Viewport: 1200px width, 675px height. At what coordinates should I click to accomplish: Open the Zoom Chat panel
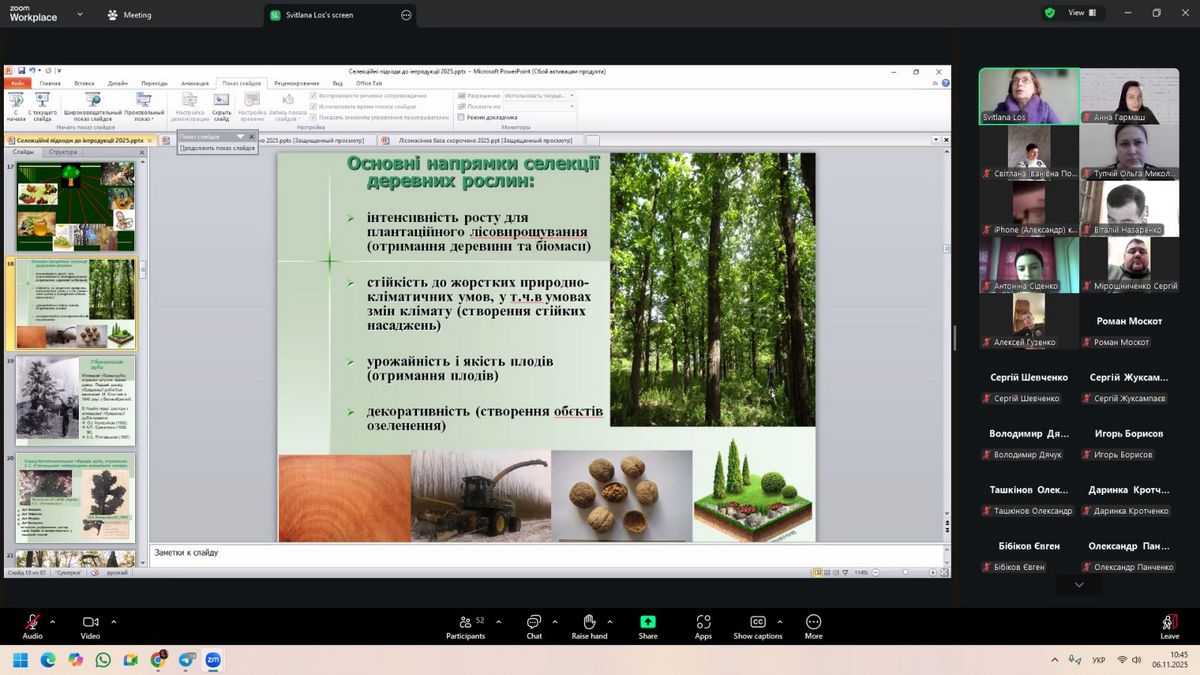click(534, 622)
